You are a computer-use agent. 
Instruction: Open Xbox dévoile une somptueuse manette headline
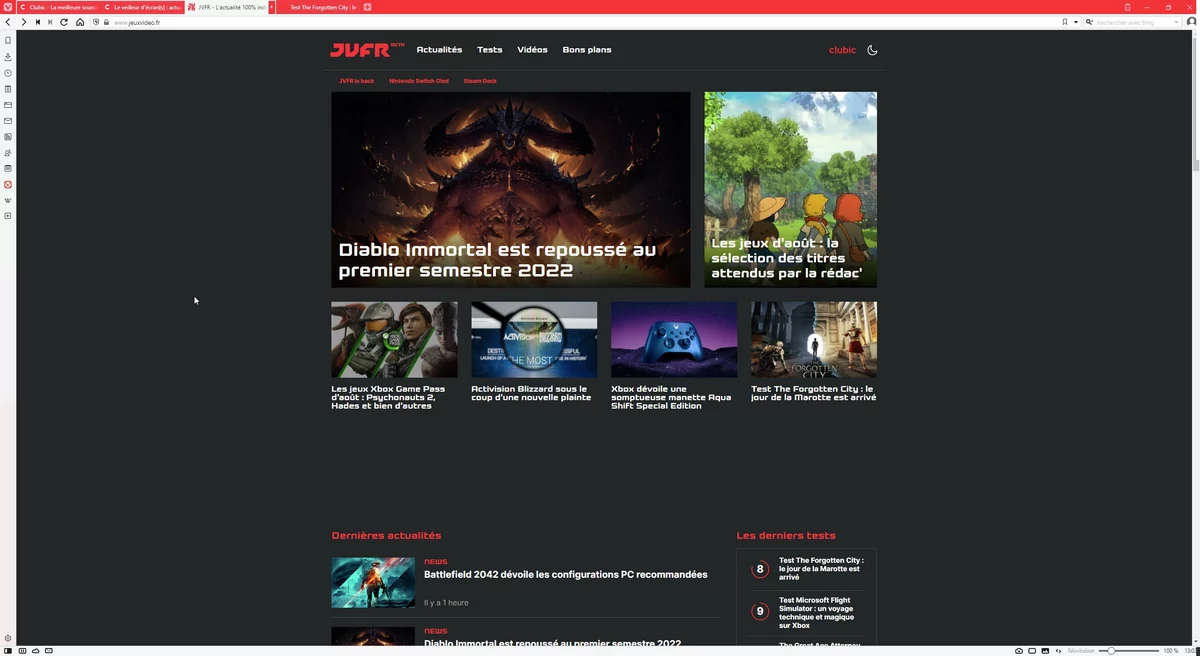671,397
